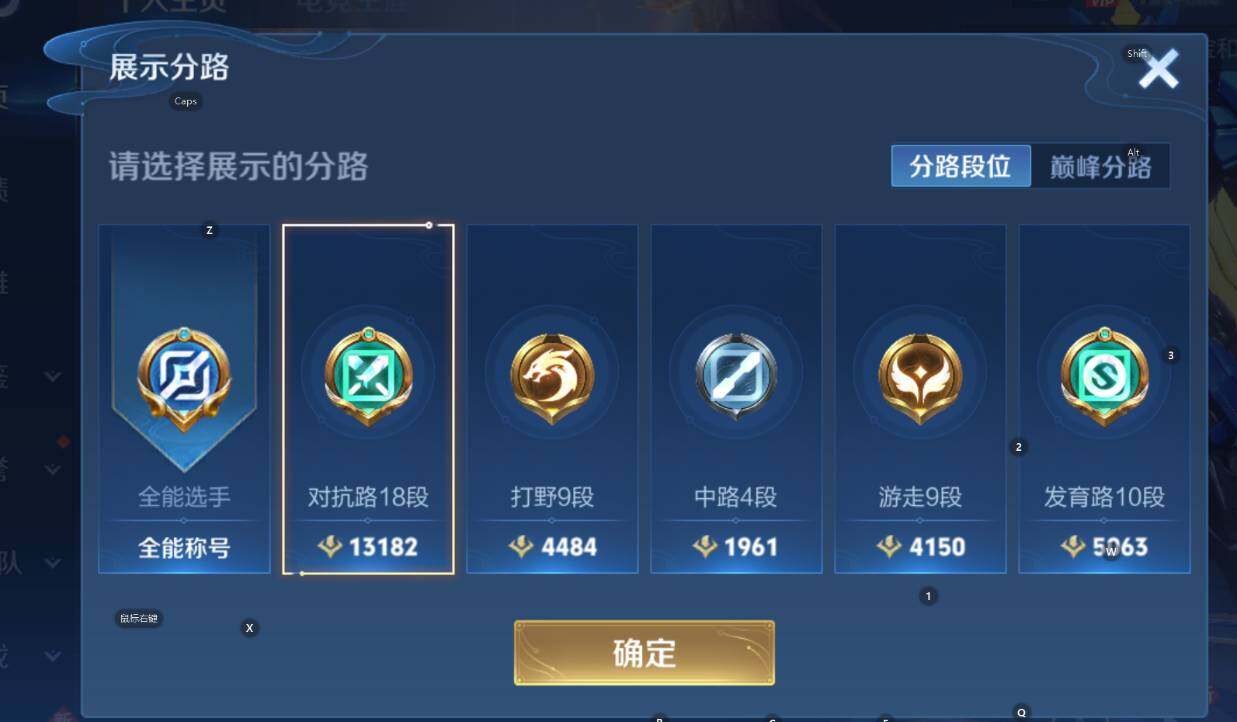Select the 发育路 green emblem
The image size is (1237, 722).
1104,375
